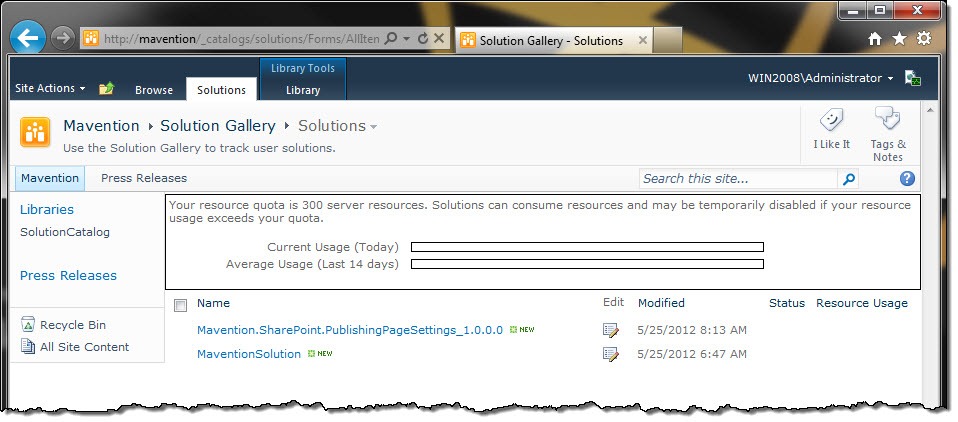
Task: Open the Library ribbon tab
Action: tap(303, 90)
